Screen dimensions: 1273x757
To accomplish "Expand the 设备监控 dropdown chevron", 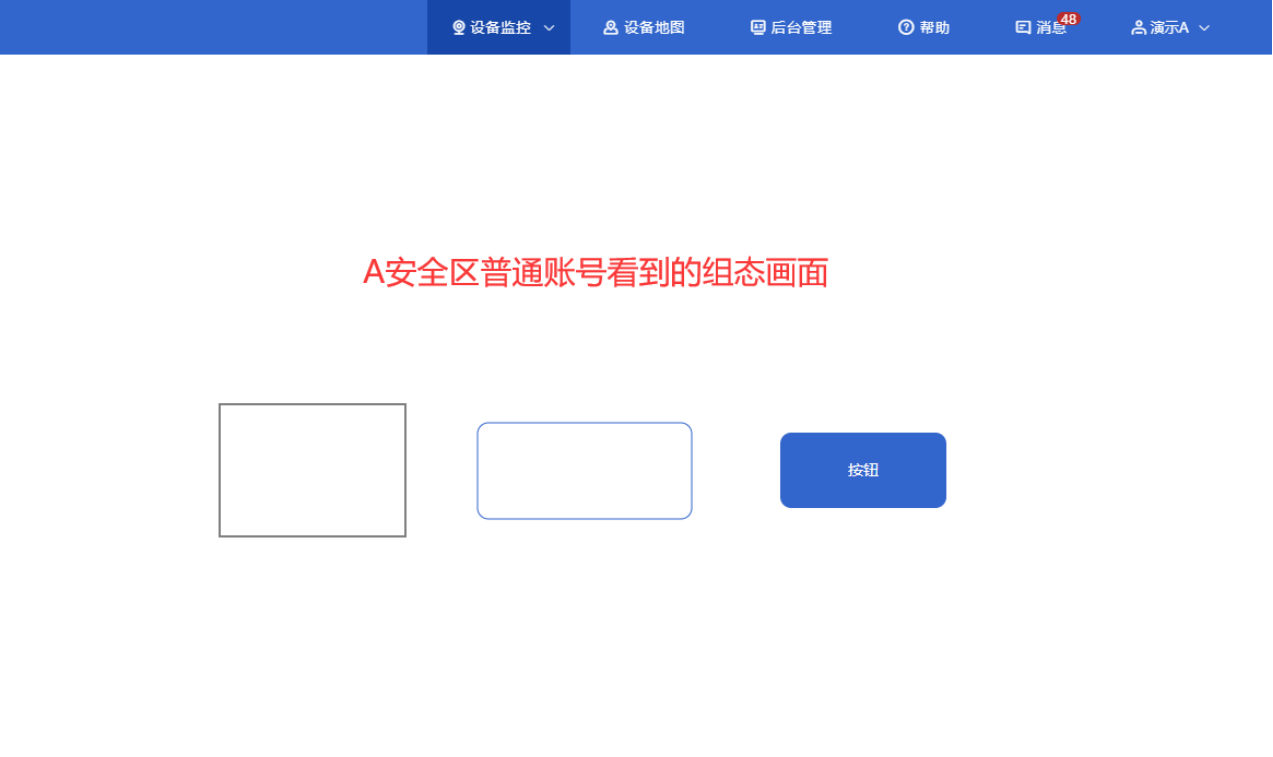I will 549,28.
